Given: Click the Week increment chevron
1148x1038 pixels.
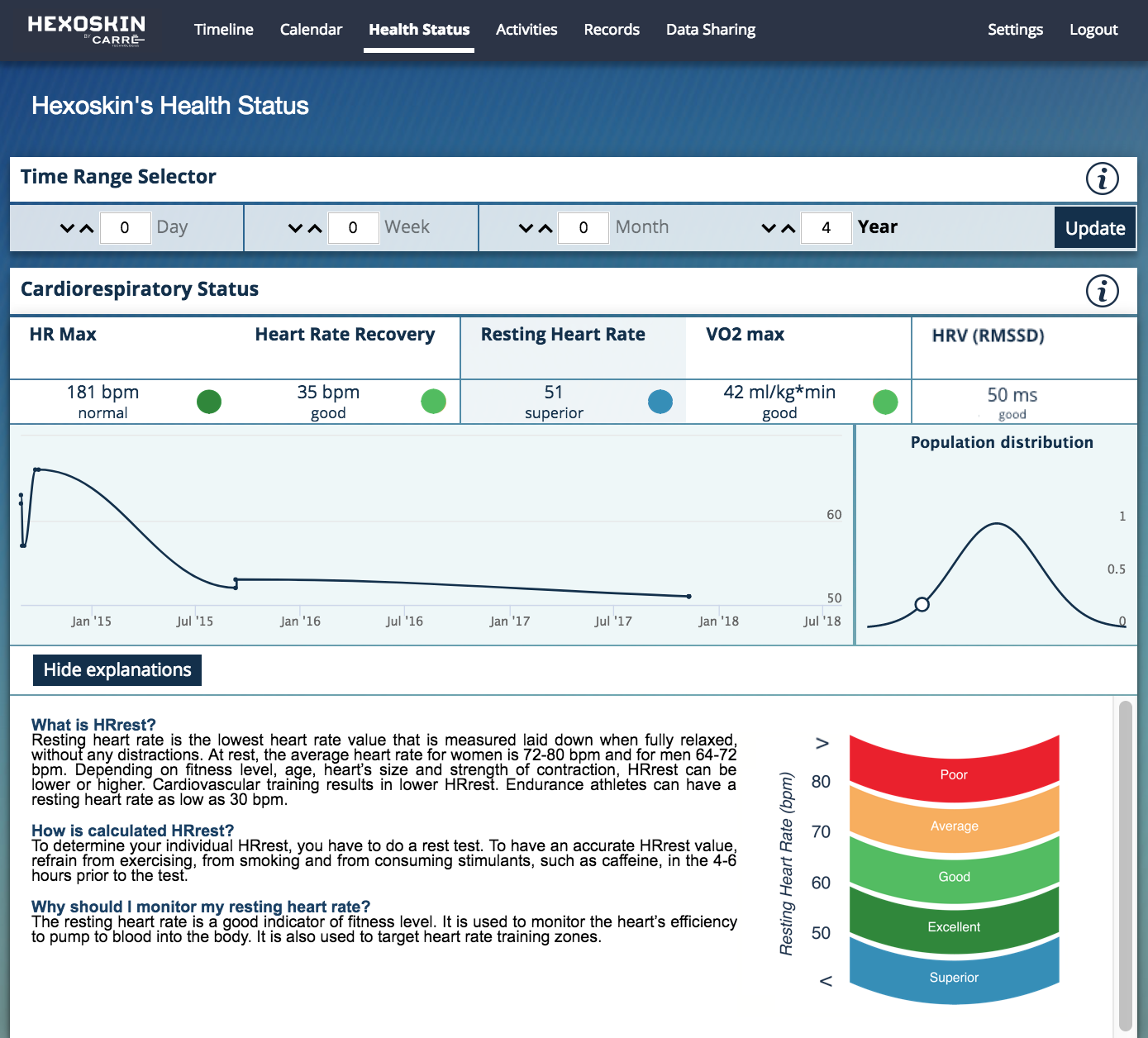Looking at the screenshot, I should pos(314,227).
